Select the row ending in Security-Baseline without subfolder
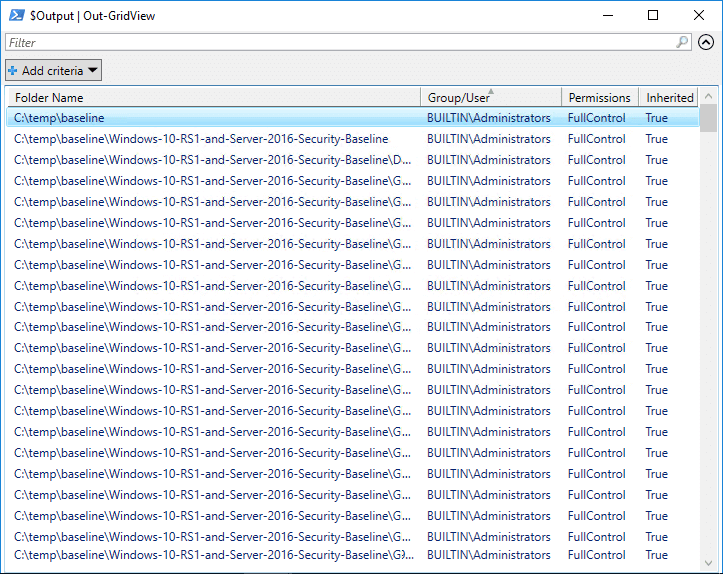The height and width of the screenshot is (574, 723). 353,139
